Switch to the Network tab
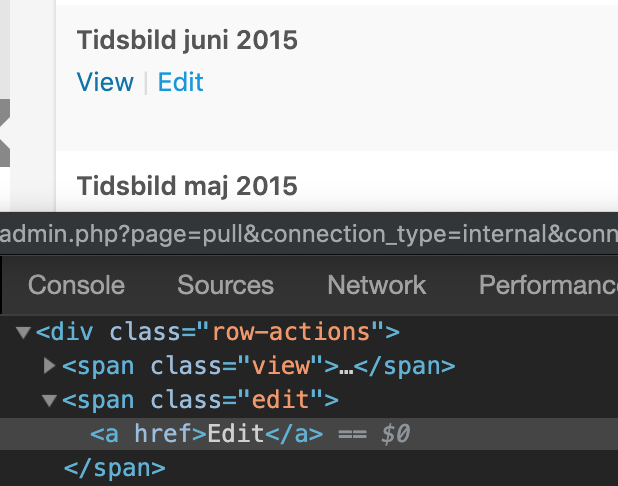This screenshot has width=618, height=486. [x=377, y=285]
